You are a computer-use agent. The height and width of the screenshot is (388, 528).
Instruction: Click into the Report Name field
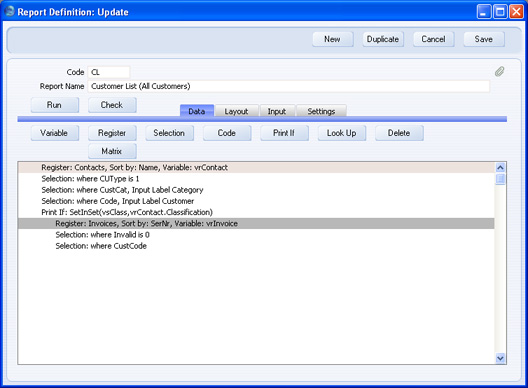[x=289, y=86]
